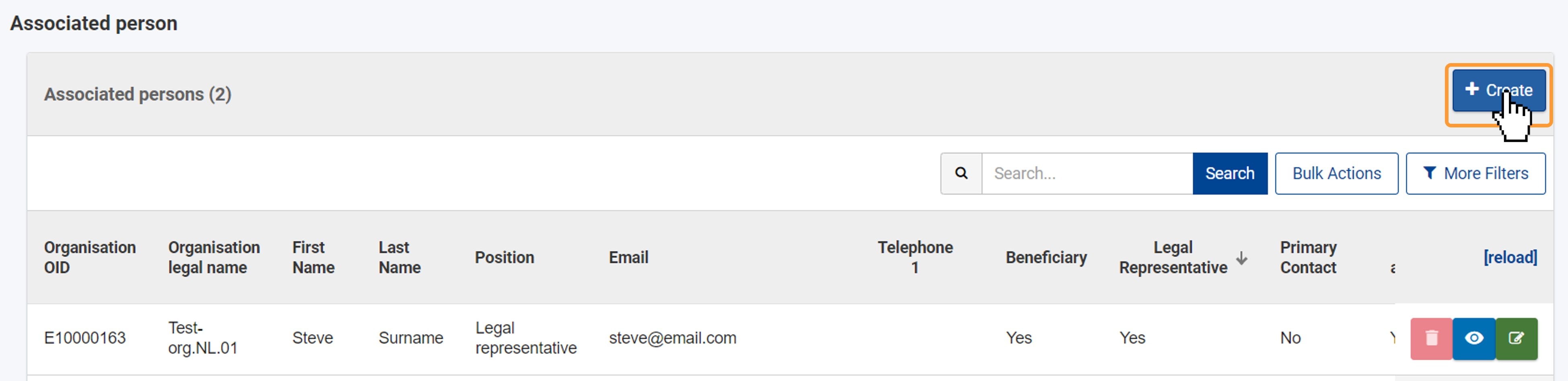
Task: Sort by Beneficiary column header
Action: point(1046,258)
